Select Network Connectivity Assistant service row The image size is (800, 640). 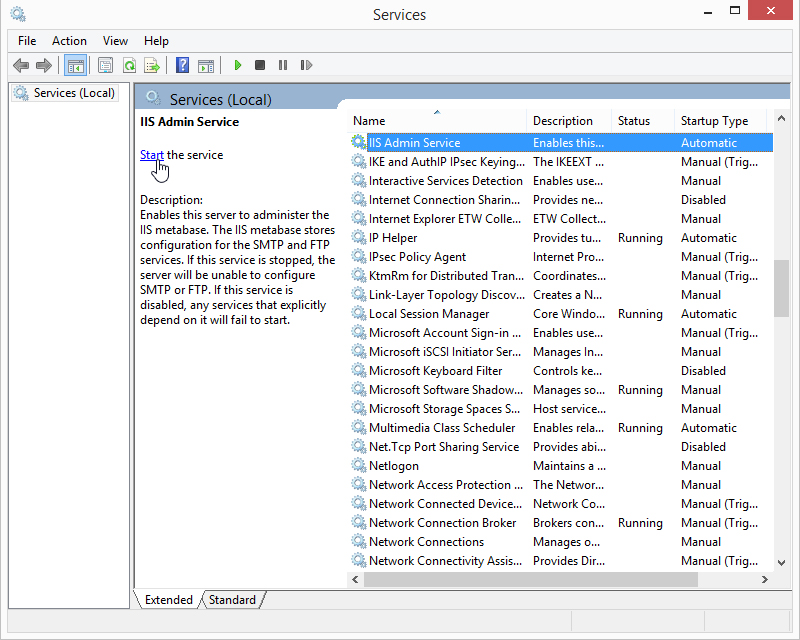[x=561, y=560]
